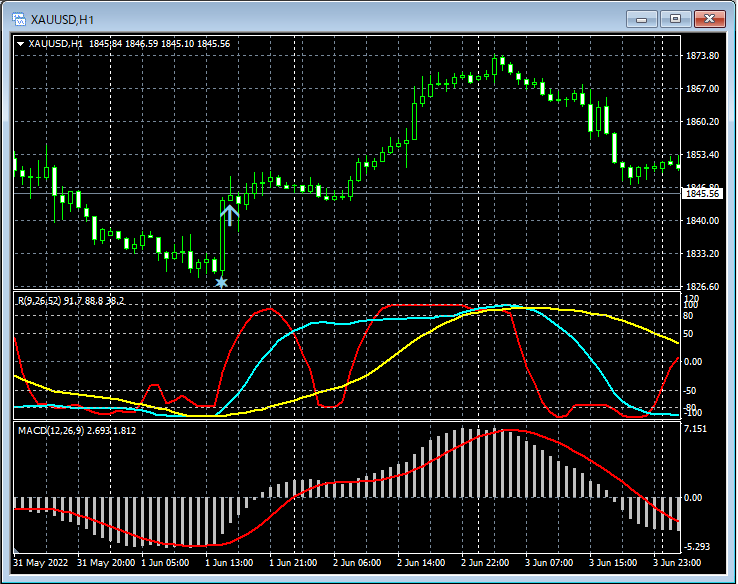Image resolution: width=738 pixels, height=584 pixels.
Task: Minimize the XAUUSD,H1 chart window
Action: click(641, 18)
